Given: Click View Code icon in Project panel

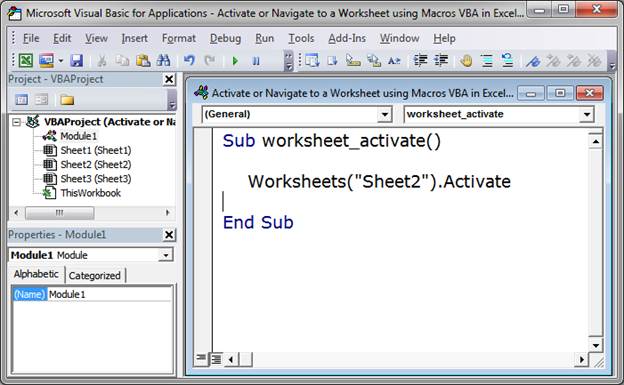Looking at the screenshot, I should click(21, 100).
